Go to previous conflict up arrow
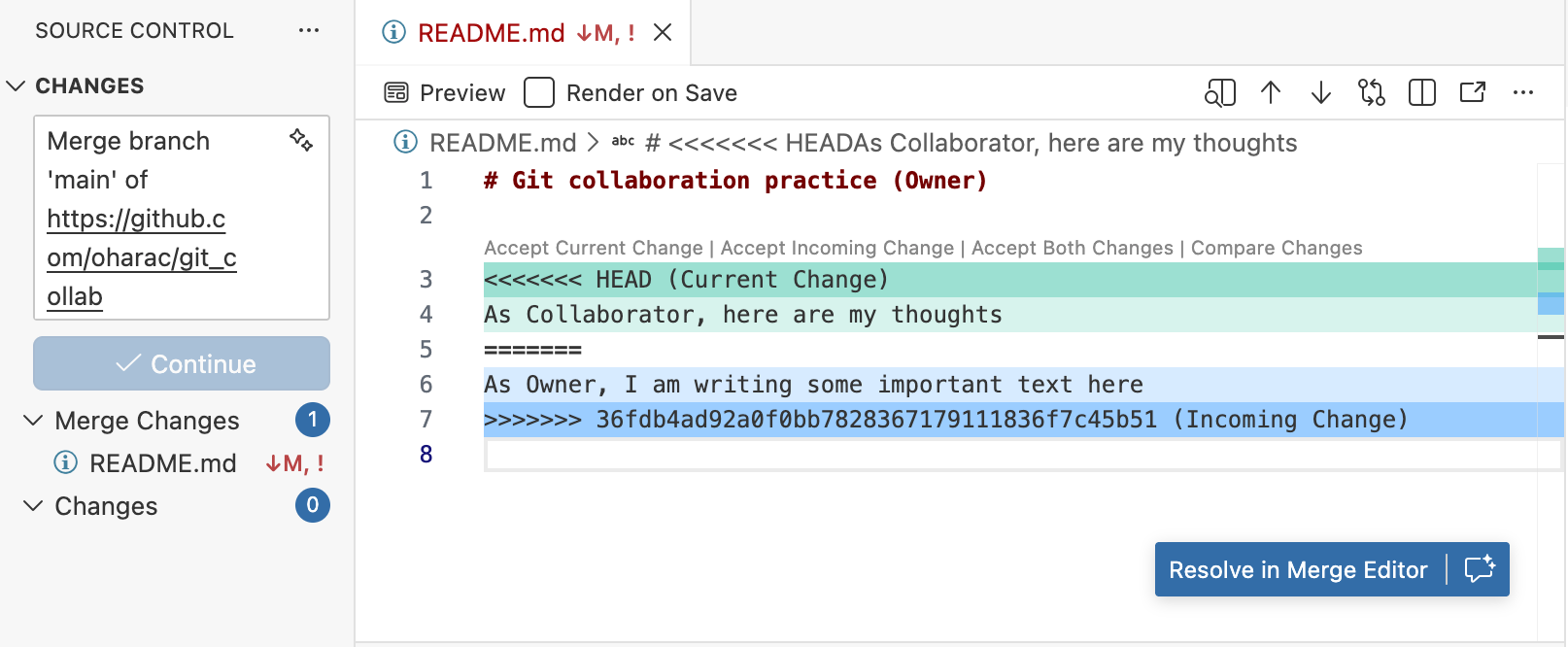 pyautogui.click(x=1271, y=93)
